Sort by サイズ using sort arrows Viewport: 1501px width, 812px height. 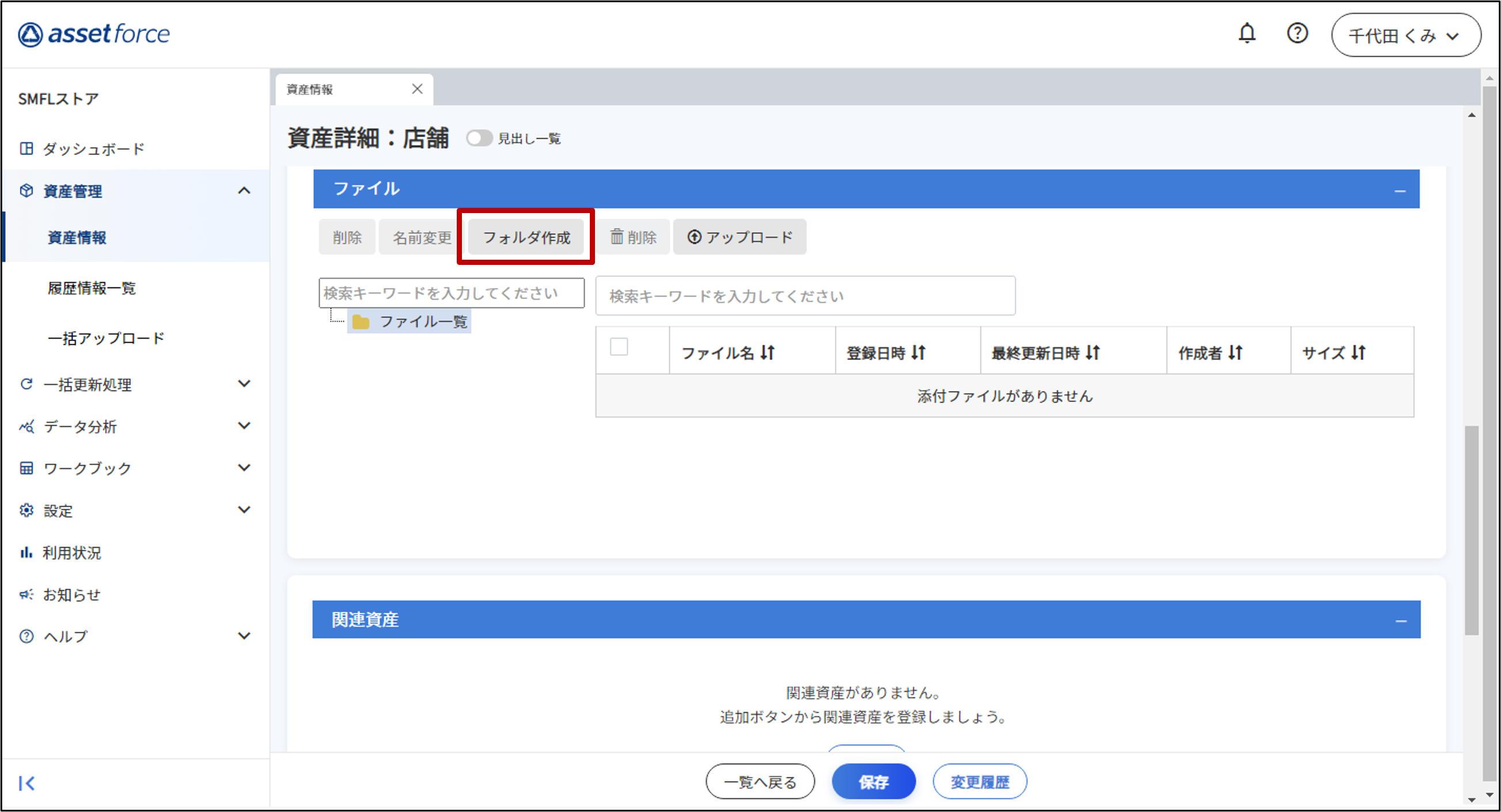click(1358, 352)
